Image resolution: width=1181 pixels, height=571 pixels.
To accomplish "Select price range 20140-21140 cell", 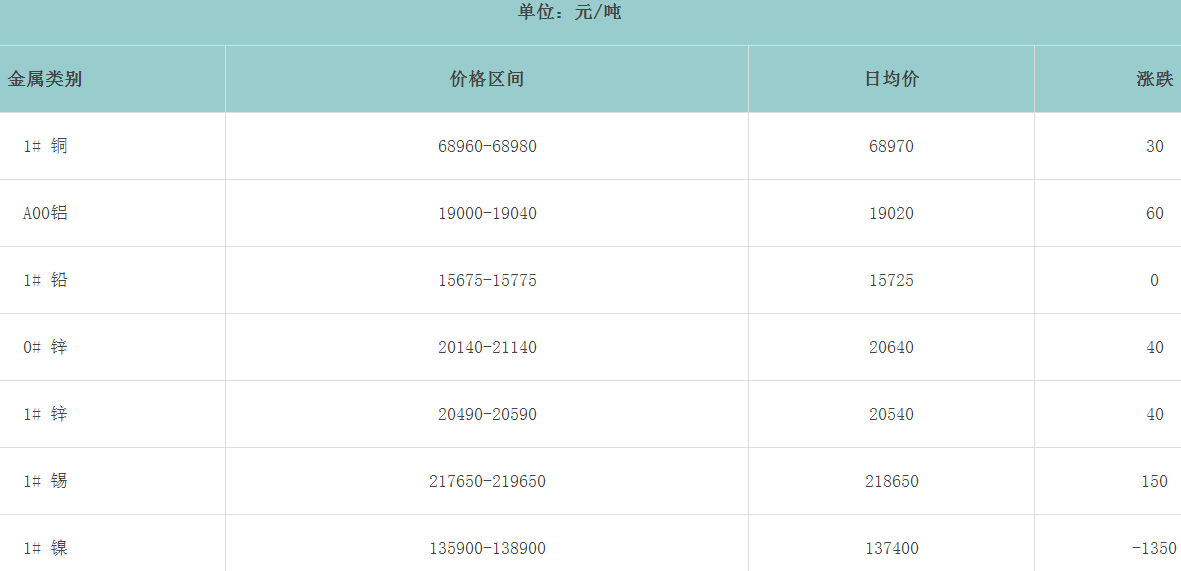I will [x=487, y=347].
